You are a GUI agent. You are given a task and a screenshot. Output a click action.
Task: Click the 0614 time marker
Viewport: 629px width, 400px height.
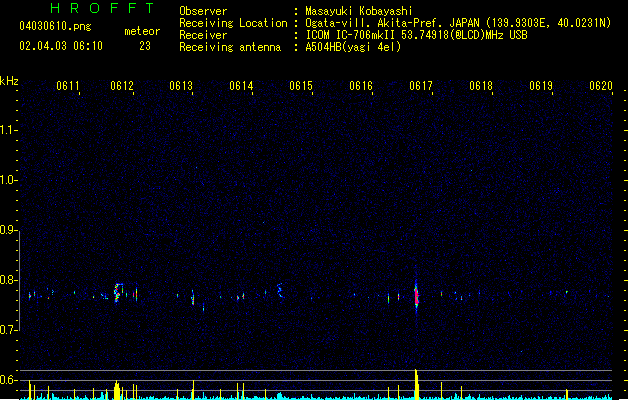tap(241, 85)
